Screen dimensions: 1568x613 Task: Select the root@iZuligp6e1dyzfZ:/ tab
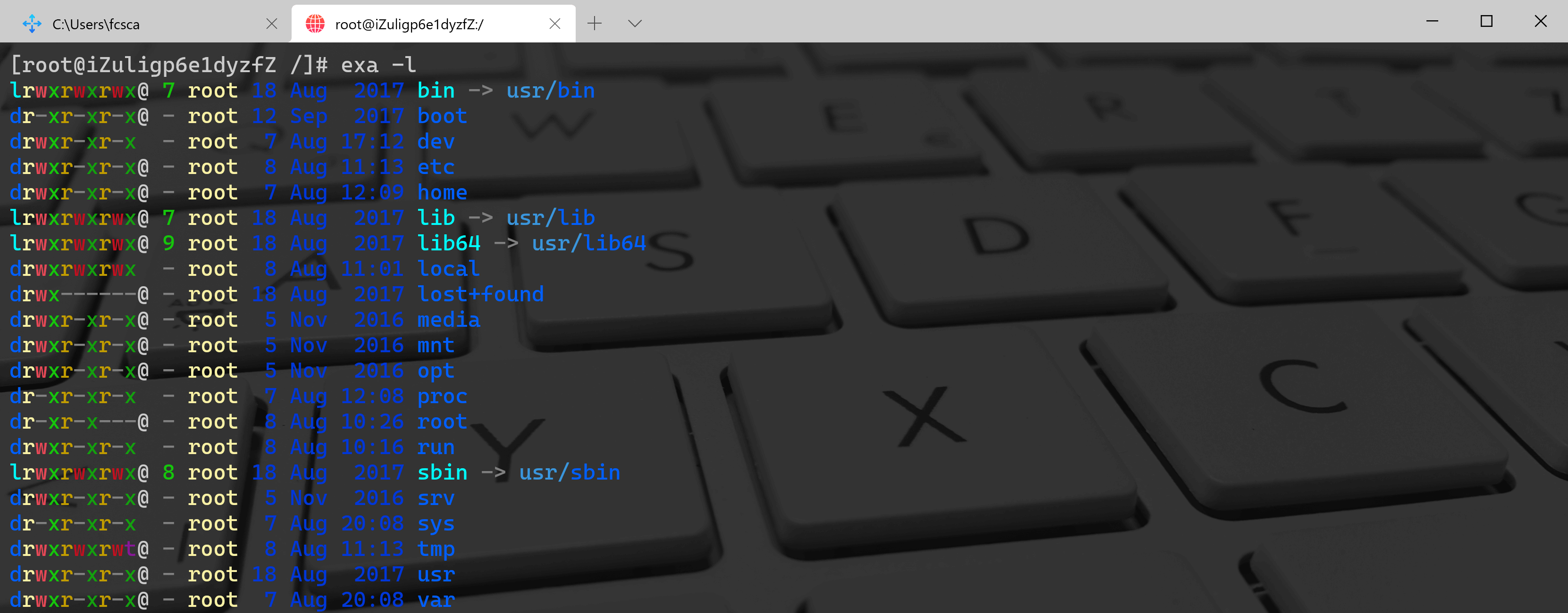click(433, 24)
